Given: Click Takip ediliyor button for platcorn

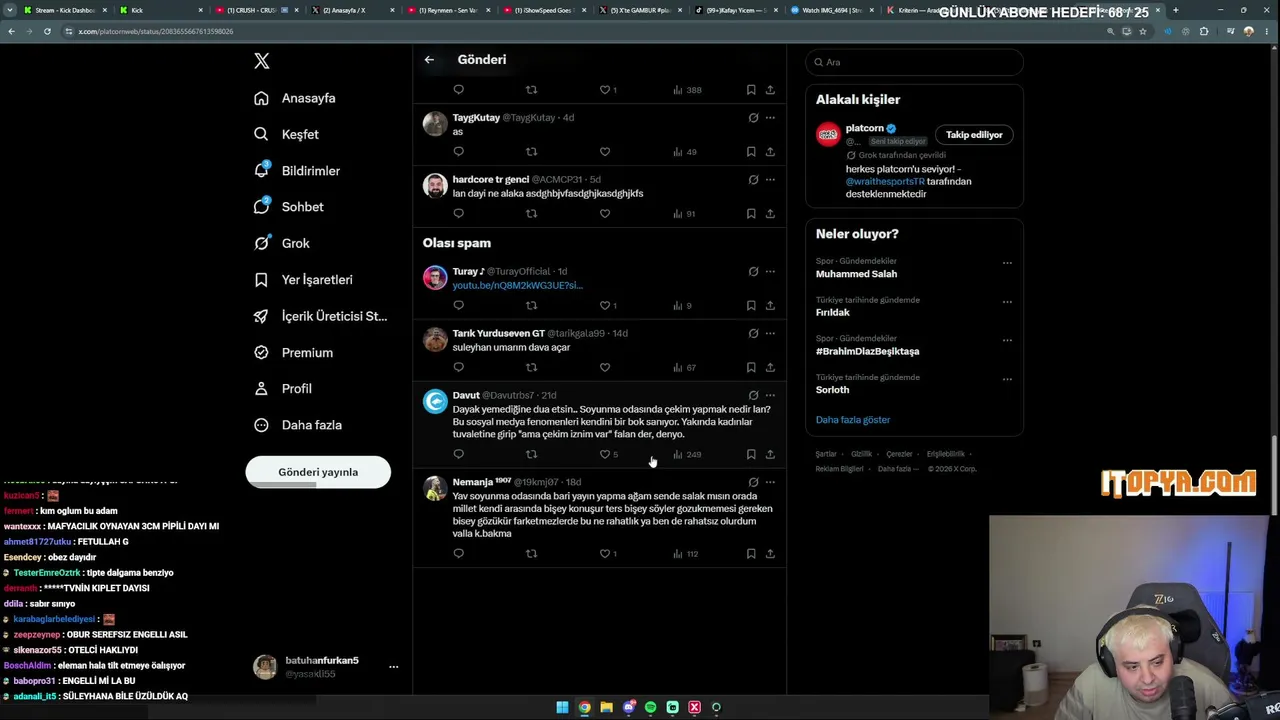Looking at the screenshot, I should click(974, 135).
